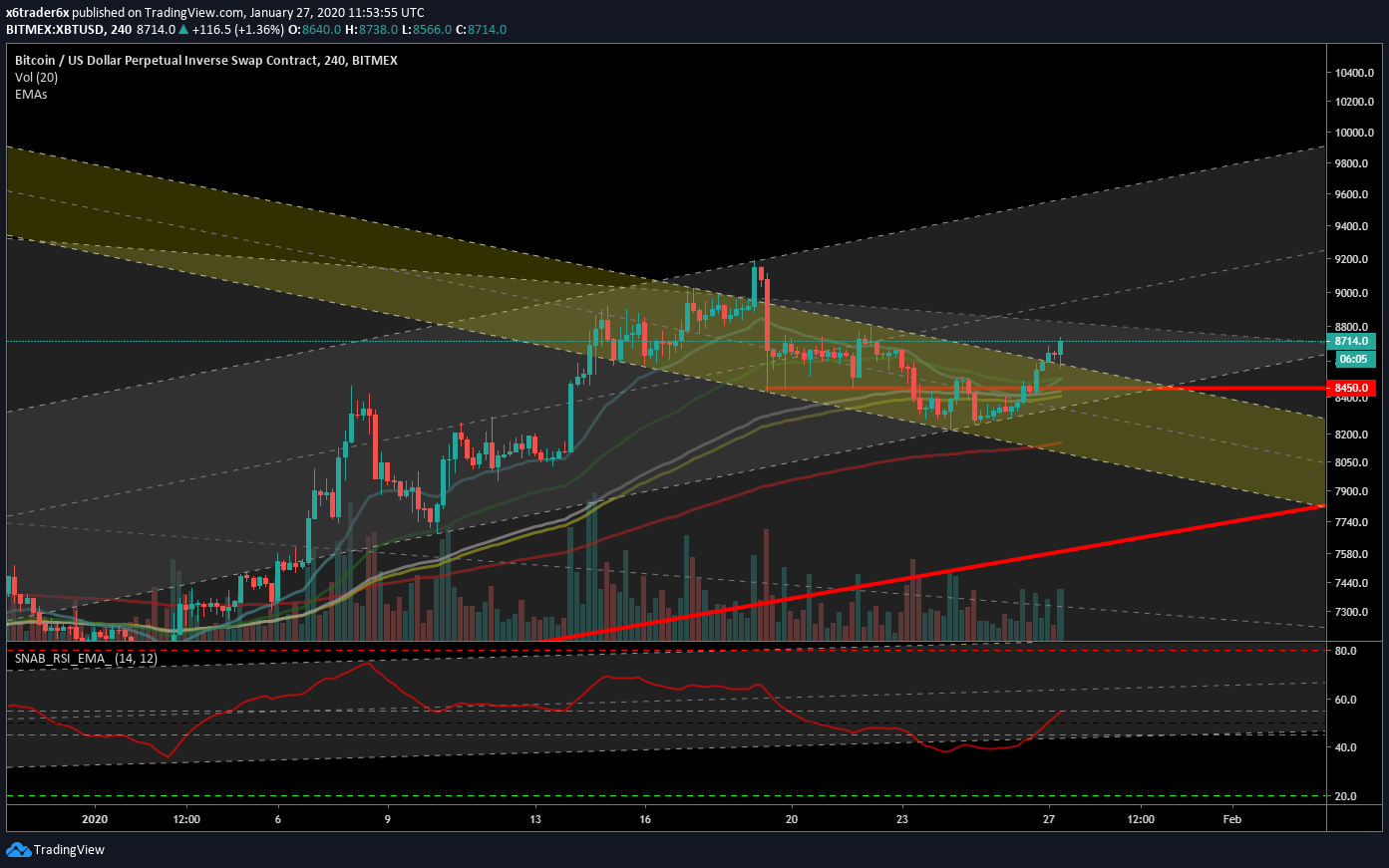The height and width of the screenshot is (868, 1389).
Task: Select the high value H:8738.0
Action: pyautogui.click(x=369, y=30)
